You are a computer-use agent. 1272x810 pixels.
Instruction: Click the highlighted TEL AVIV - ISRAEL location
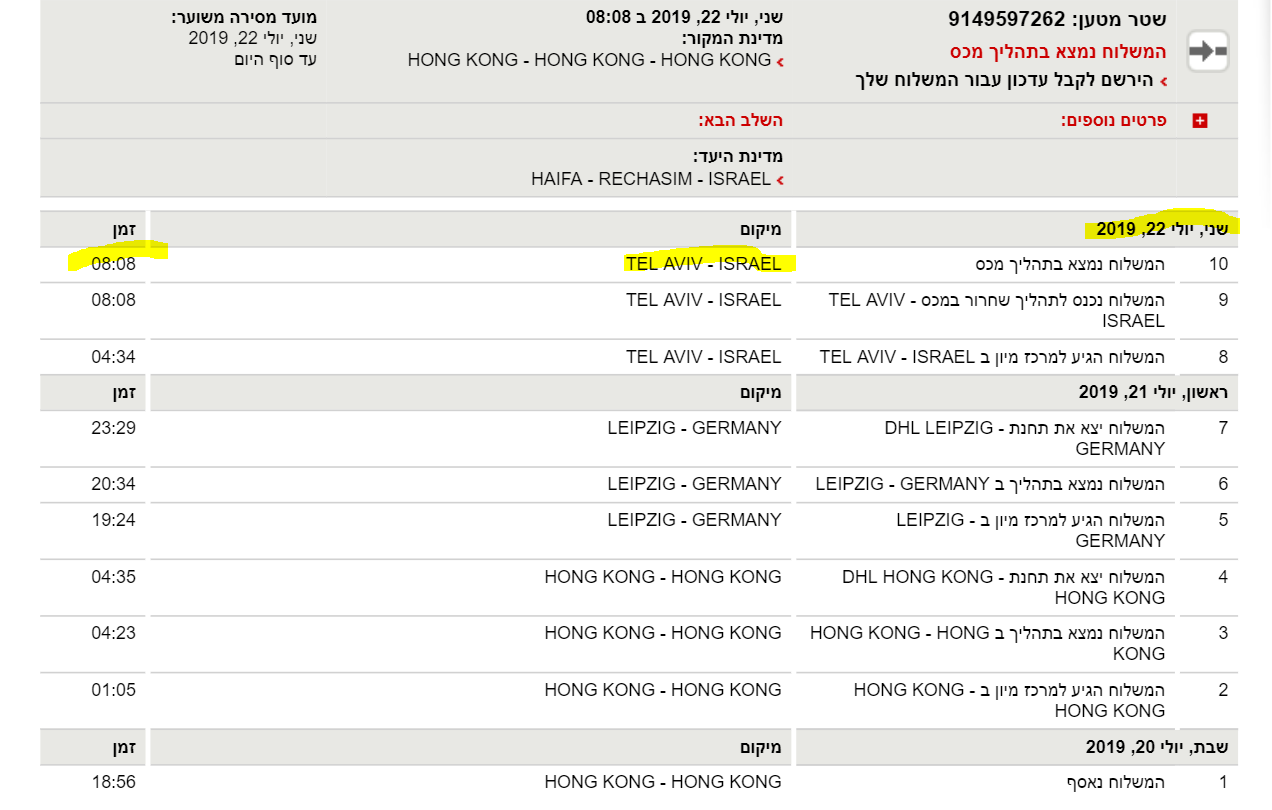pos(703,264)
